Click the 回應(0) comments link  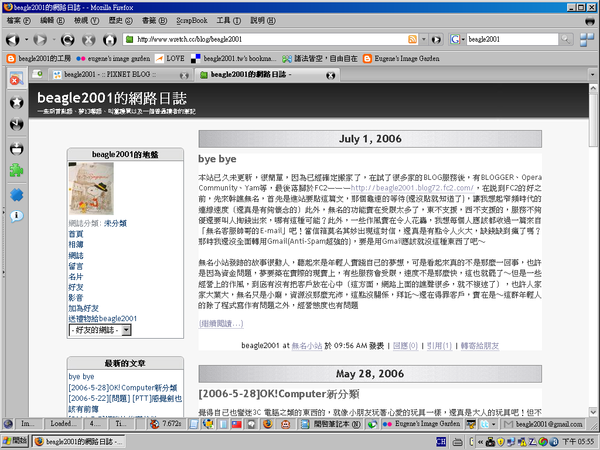click(x=405, y=346)
